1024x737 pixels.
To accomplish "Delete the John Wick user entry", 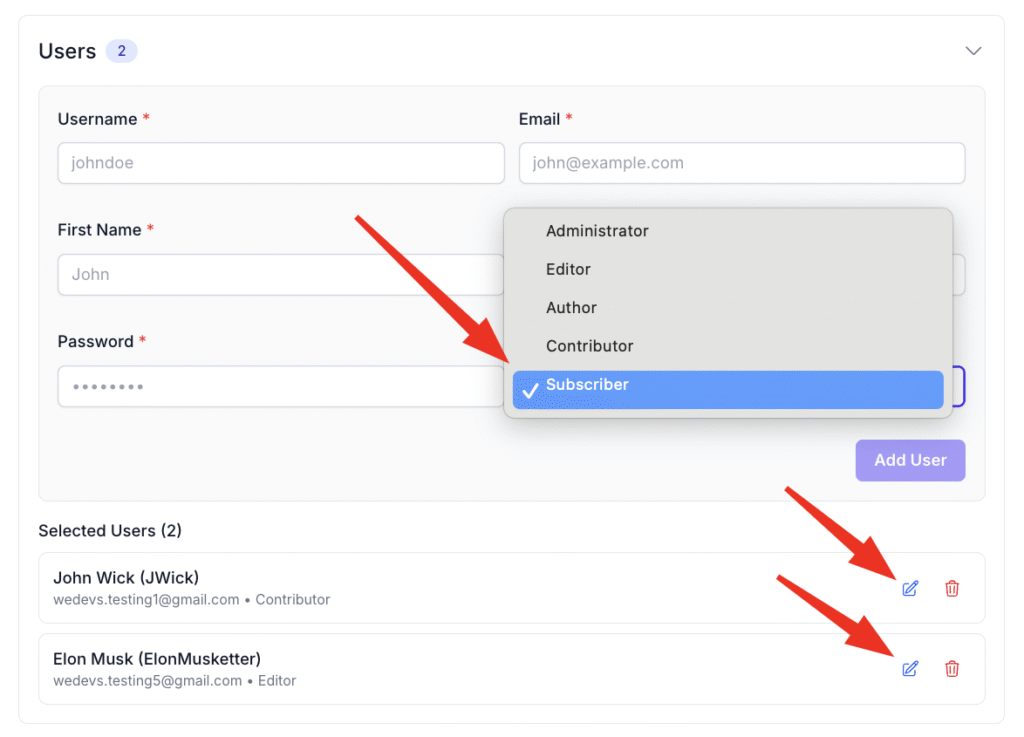I will 952,588.
